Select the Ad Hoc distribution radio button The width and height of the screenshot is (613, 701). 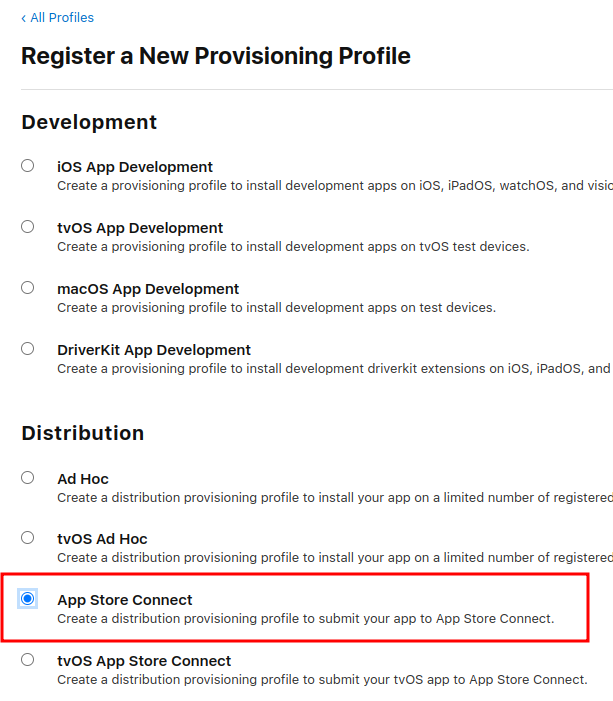pos(28,478)
